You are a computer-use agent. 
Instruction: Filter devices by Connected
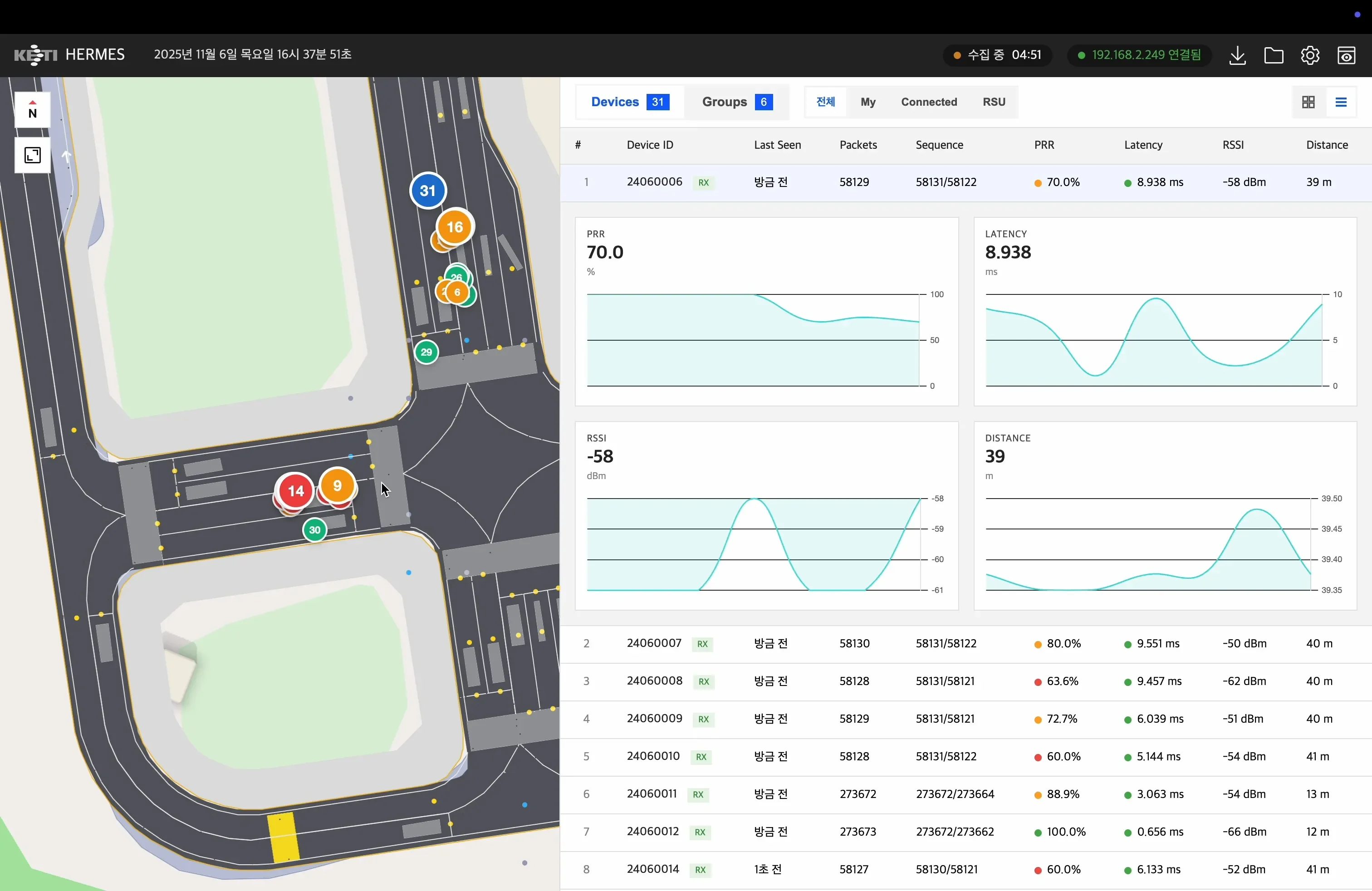tap(929, 102)
